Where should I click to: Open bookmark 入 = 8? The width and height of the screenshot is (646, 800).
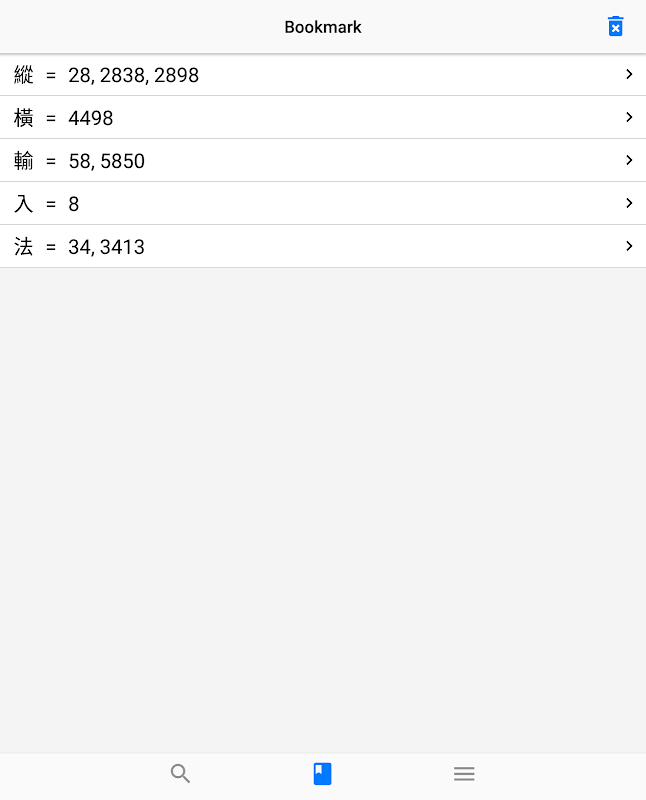(x=323, y=203)
